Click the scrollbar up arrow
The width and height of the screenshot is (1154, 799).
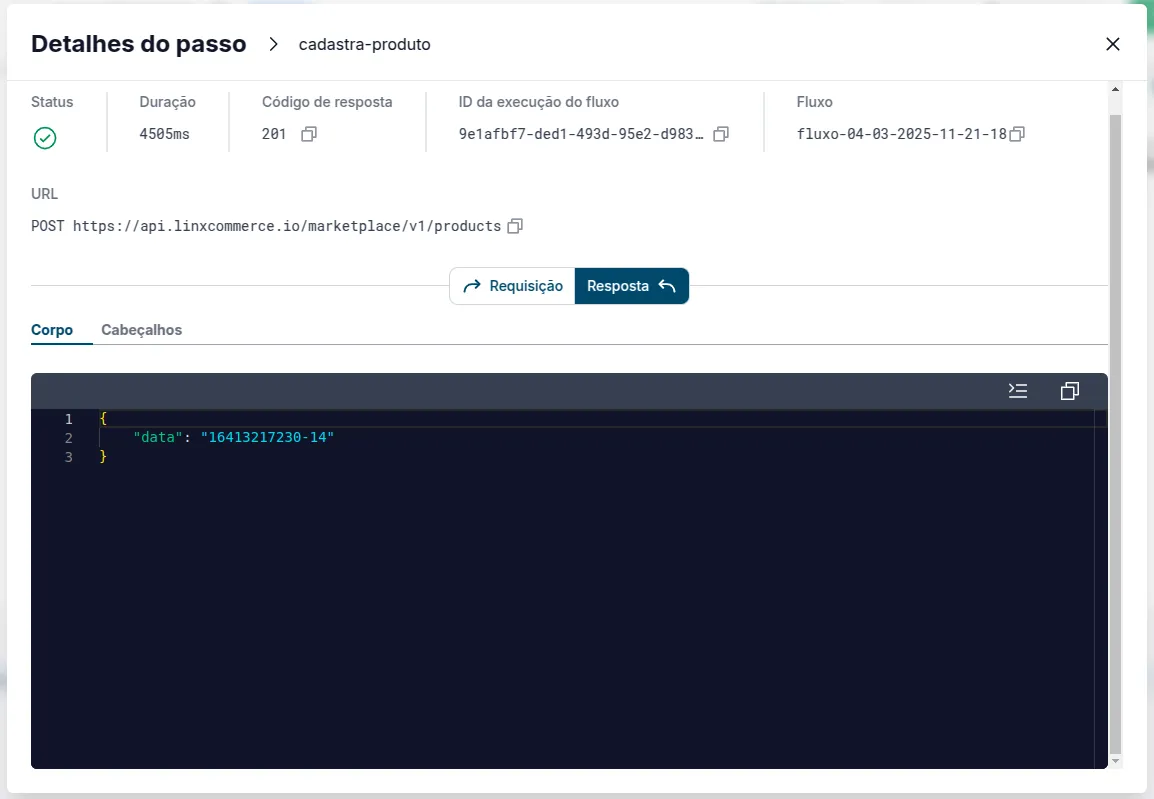point(1115,89)
